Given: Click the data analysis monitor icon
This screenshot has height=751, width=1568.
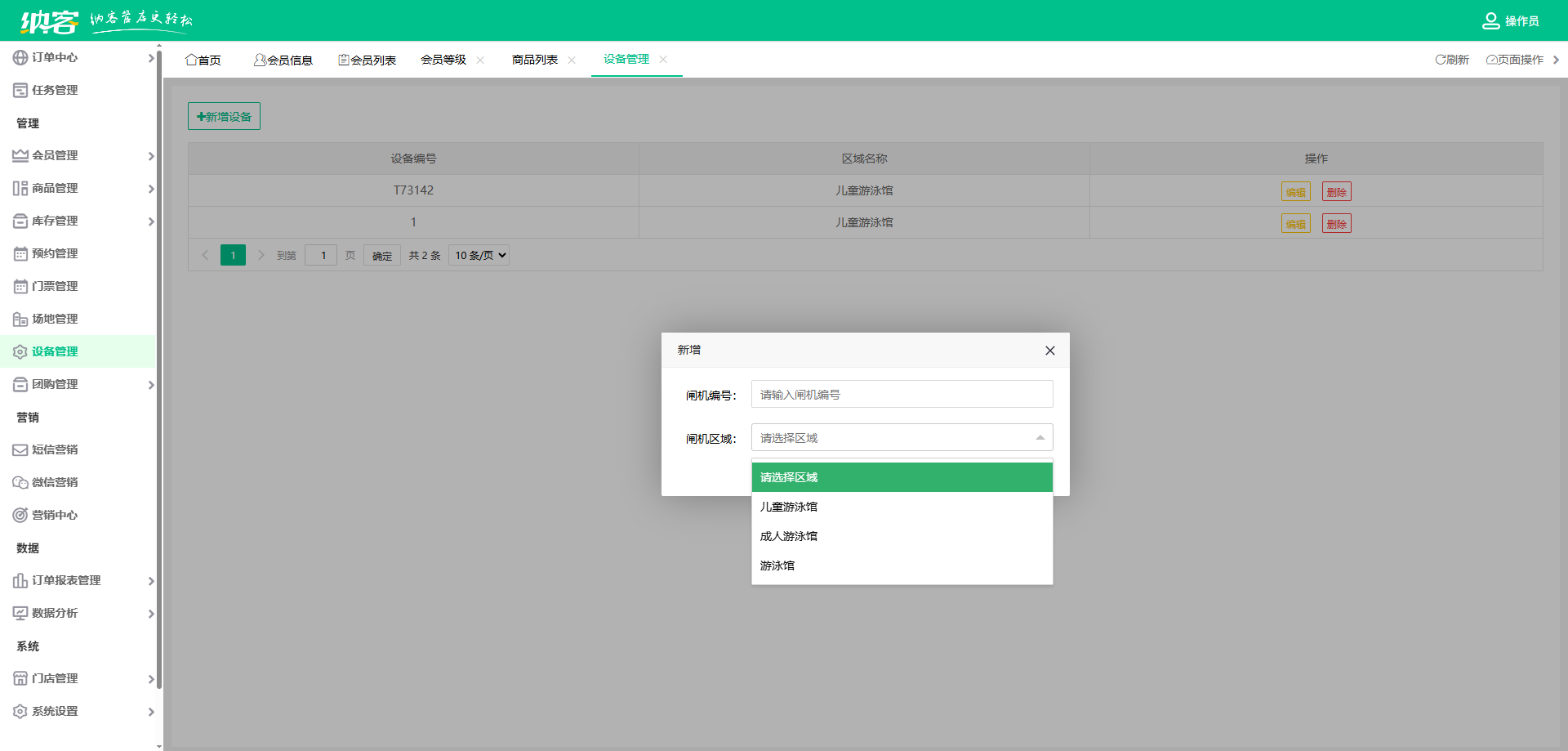Looking at the screenshot, I should 20,613.
